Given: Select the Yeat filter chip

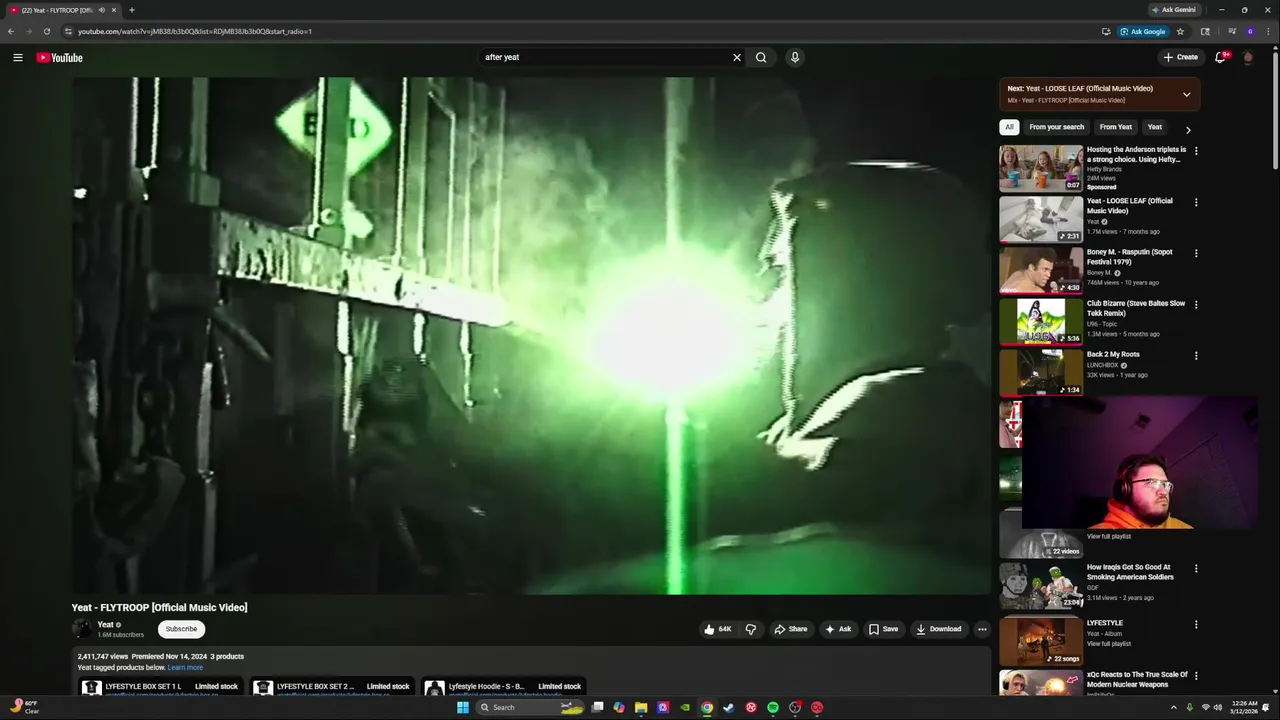Looking at the screenshot, I should point(1155,127).
